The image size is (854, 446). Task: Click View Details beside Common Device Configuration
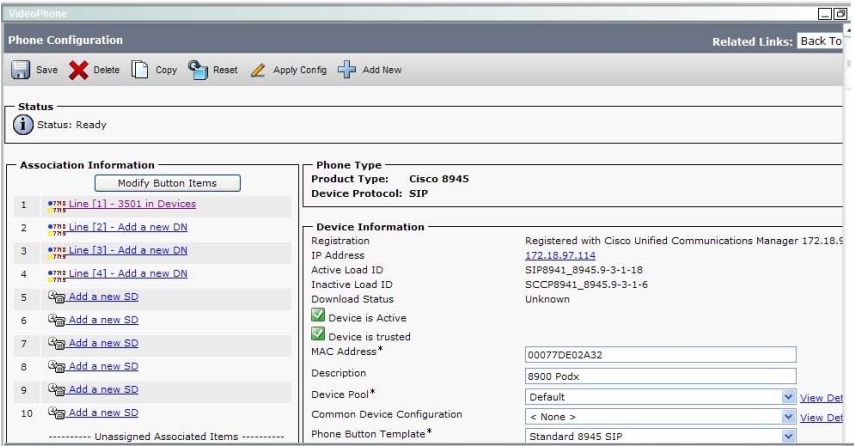pyautogui.click(x=821, y=418)
